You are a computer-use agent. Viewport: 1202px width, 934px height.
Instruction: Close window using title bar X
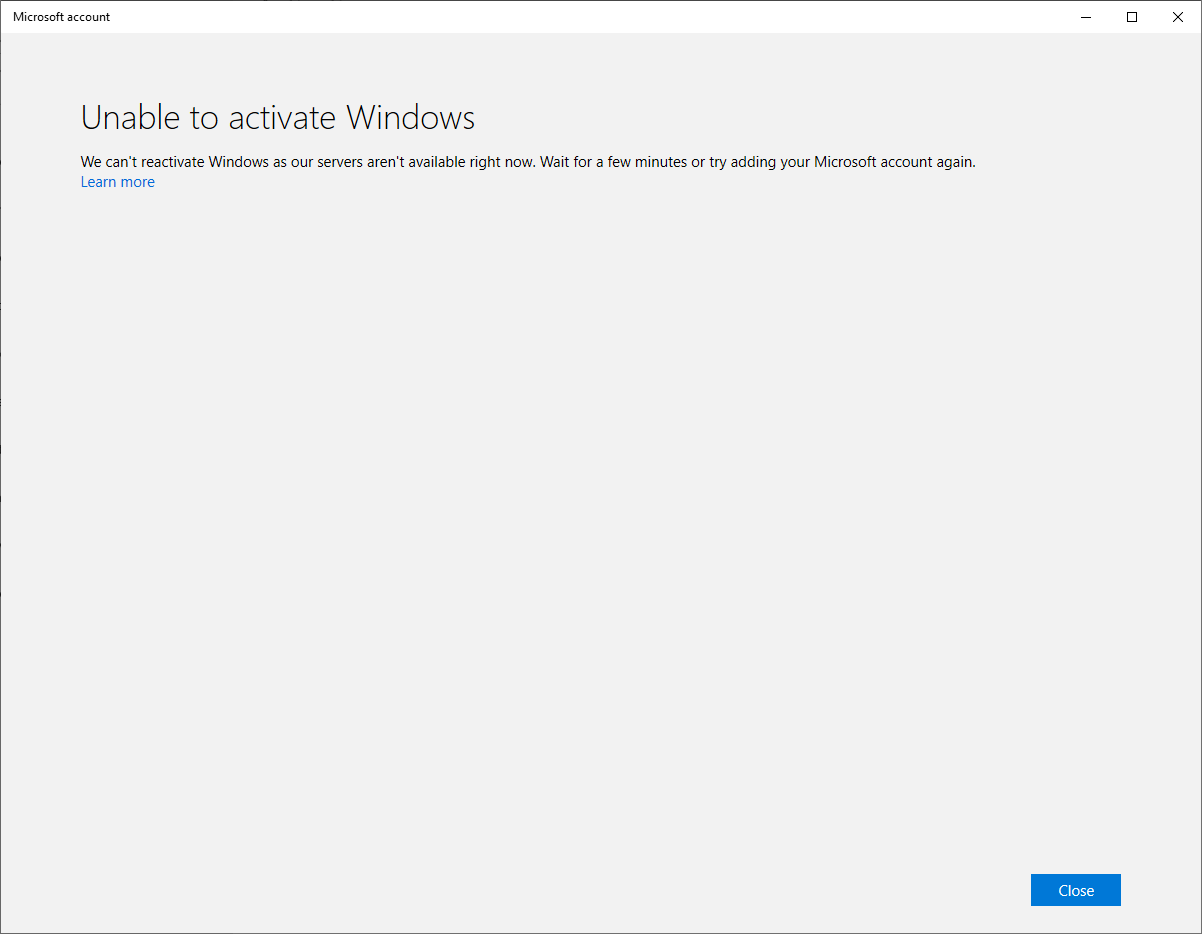(1178, 17)
